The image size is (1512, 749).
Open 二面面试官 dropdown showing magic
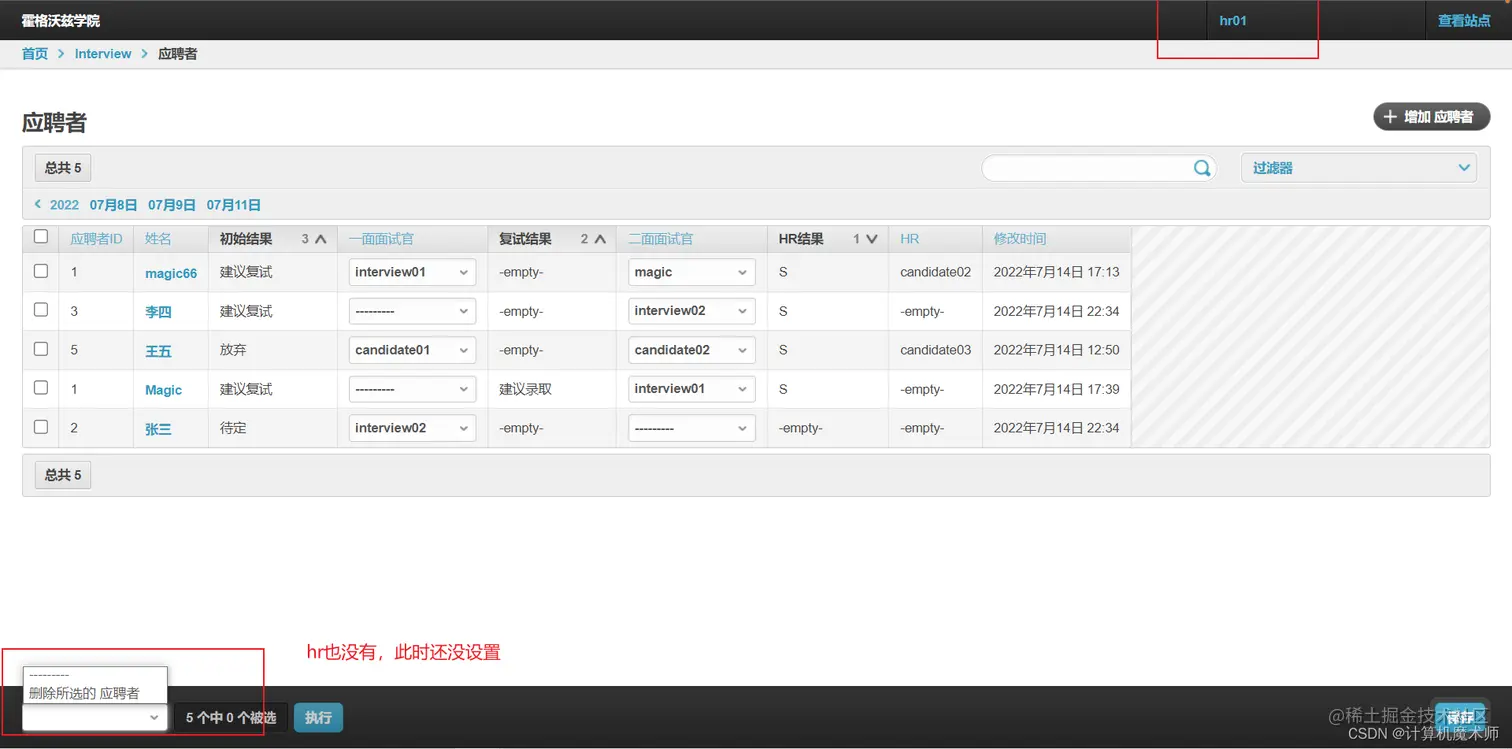tap(691, 272)
